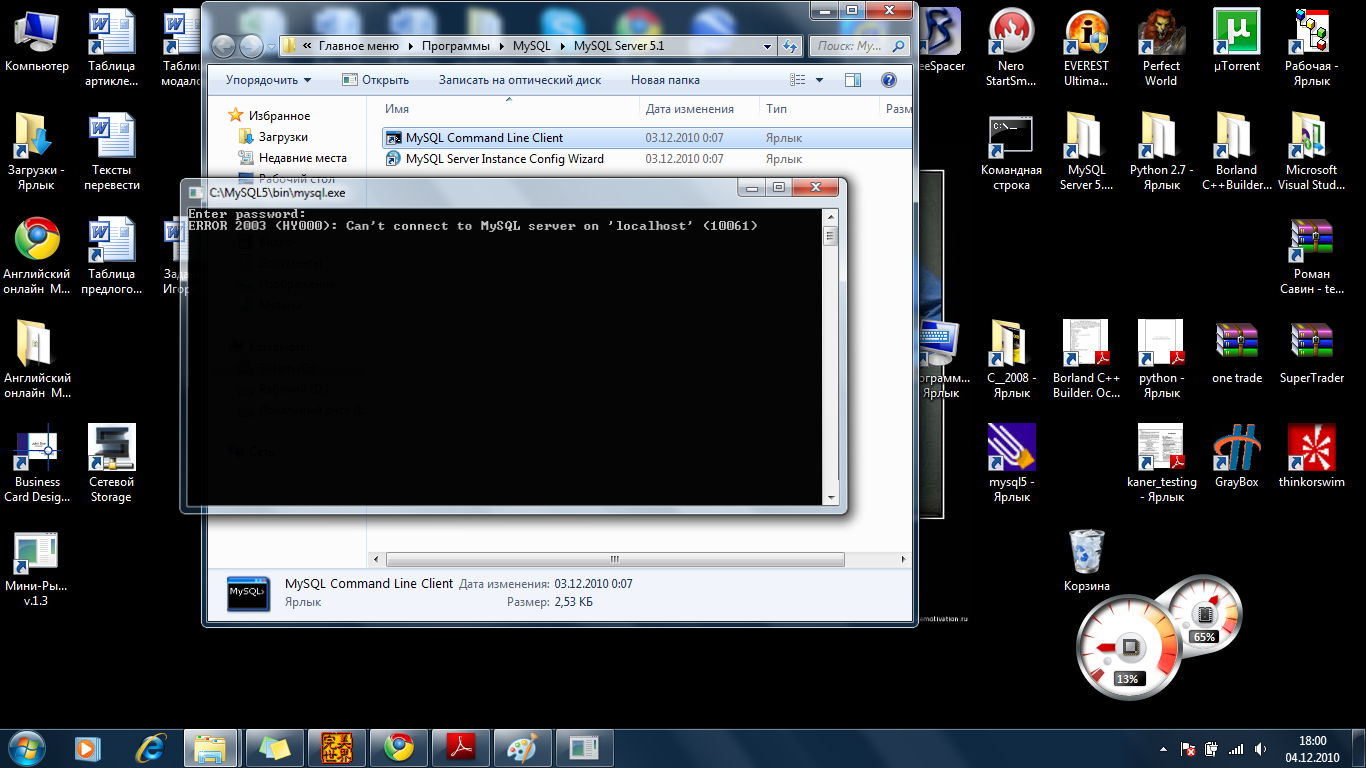
Task: Open Explorer help question mark button
Action: [x=888, y=80]
